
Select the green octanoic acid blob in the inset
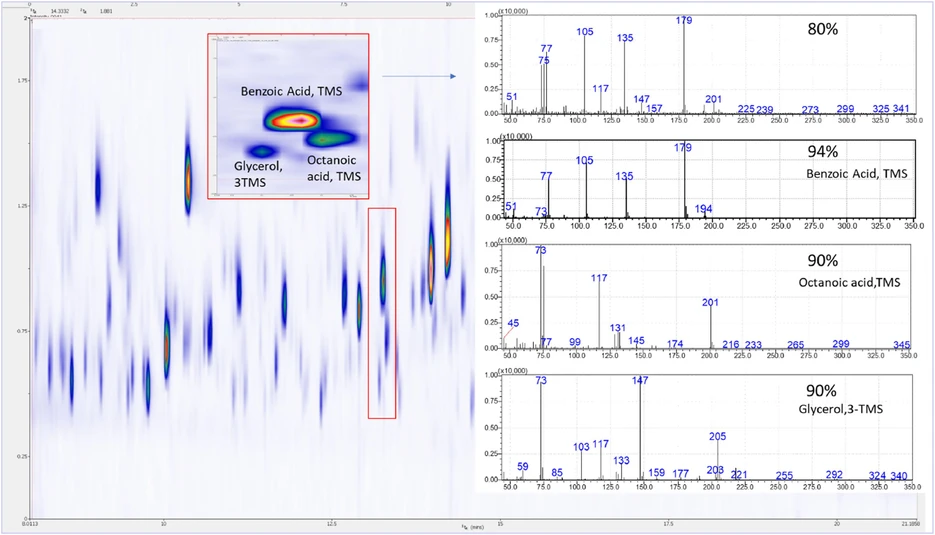330,139
